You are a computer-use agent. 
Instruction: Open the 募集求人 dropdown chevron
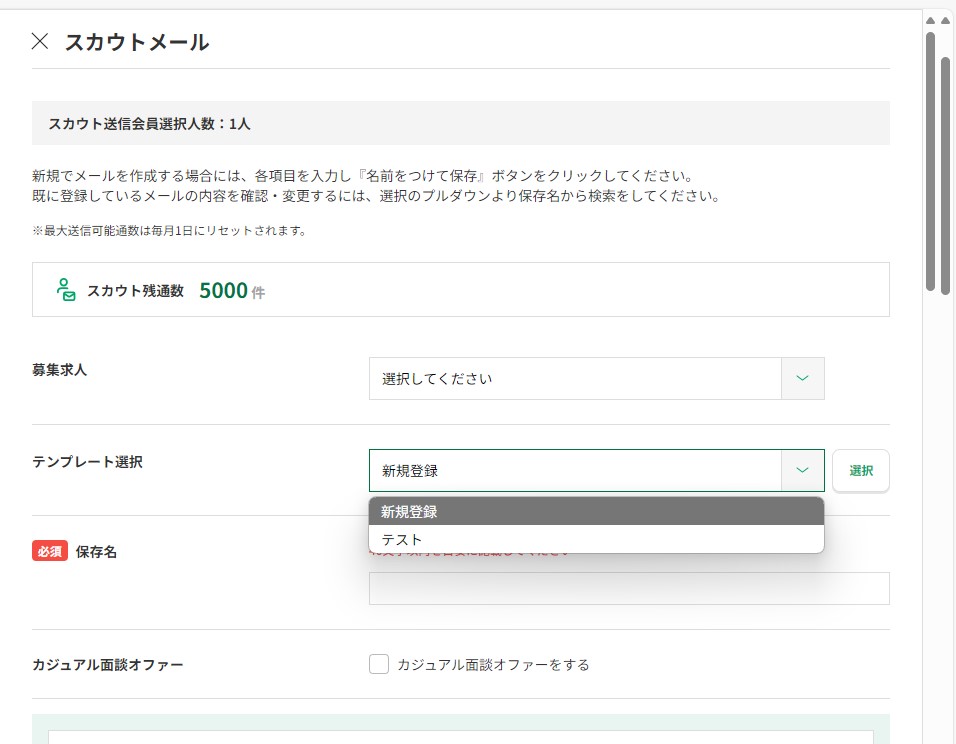[x=802, y=379]
